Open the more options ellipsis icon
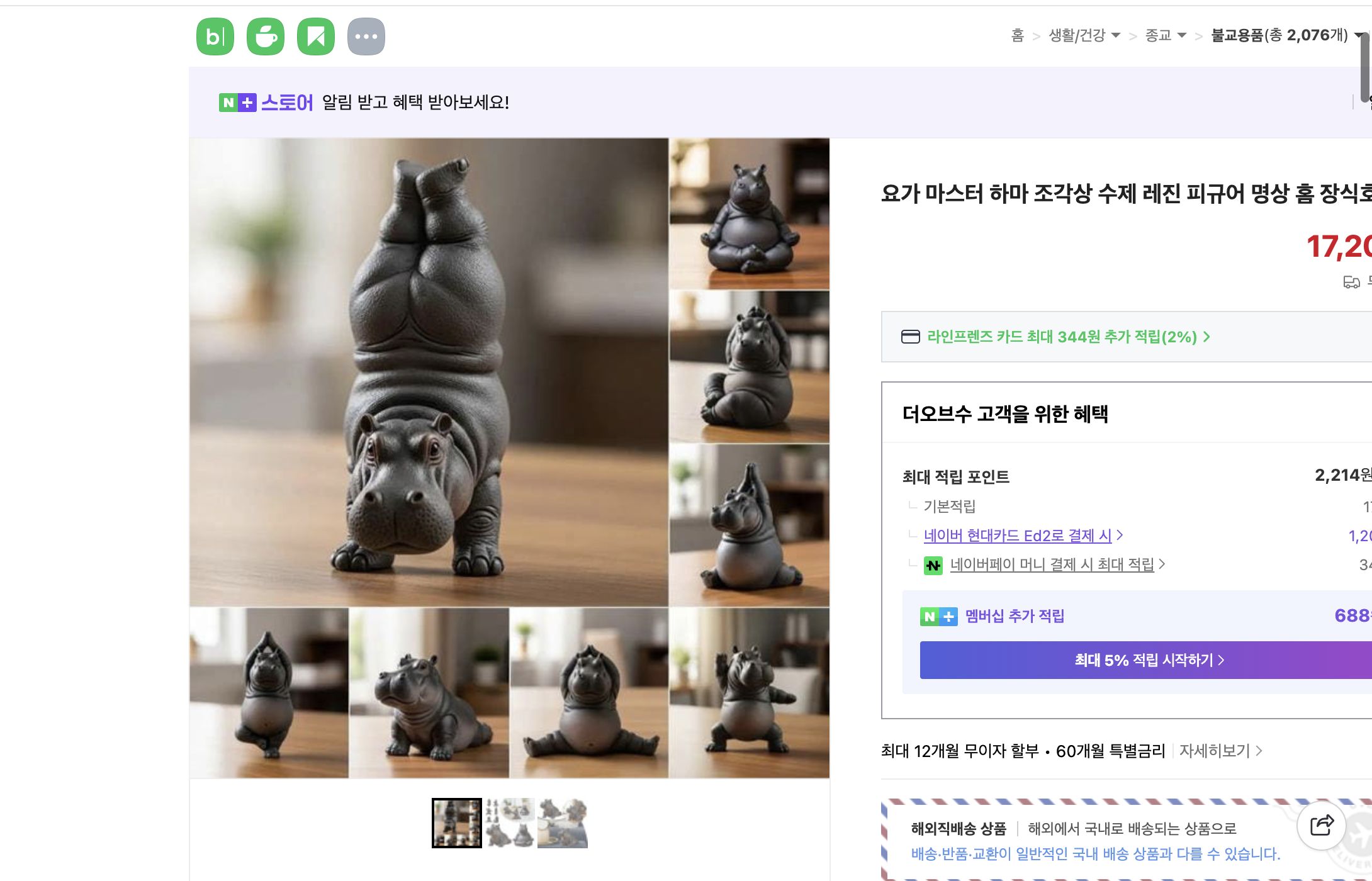This screenshot has width=1372, height=881. point(367,36)
